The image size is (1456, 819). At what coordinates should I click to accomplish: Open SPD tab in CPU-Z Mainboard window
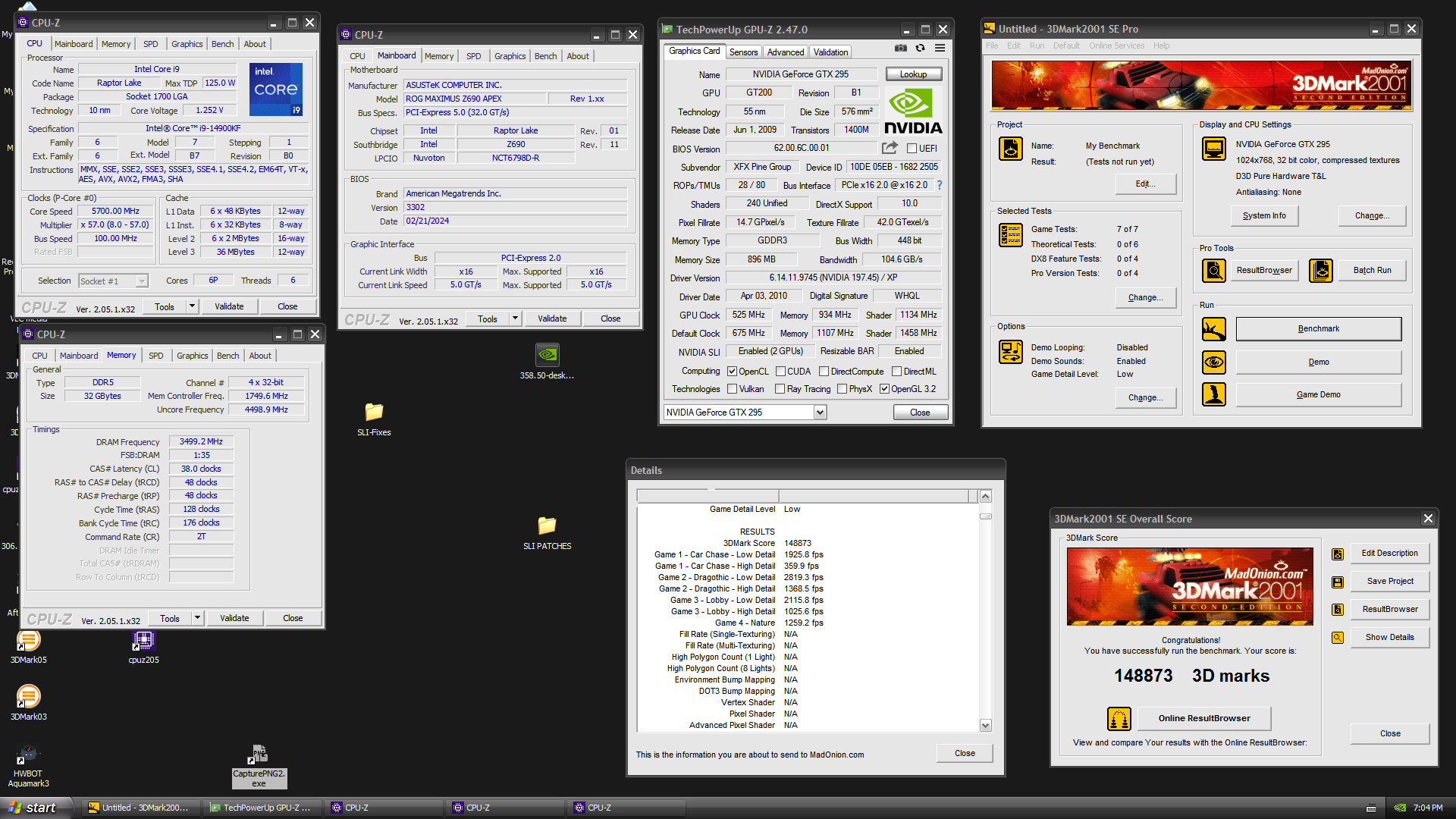coord(473,56)
